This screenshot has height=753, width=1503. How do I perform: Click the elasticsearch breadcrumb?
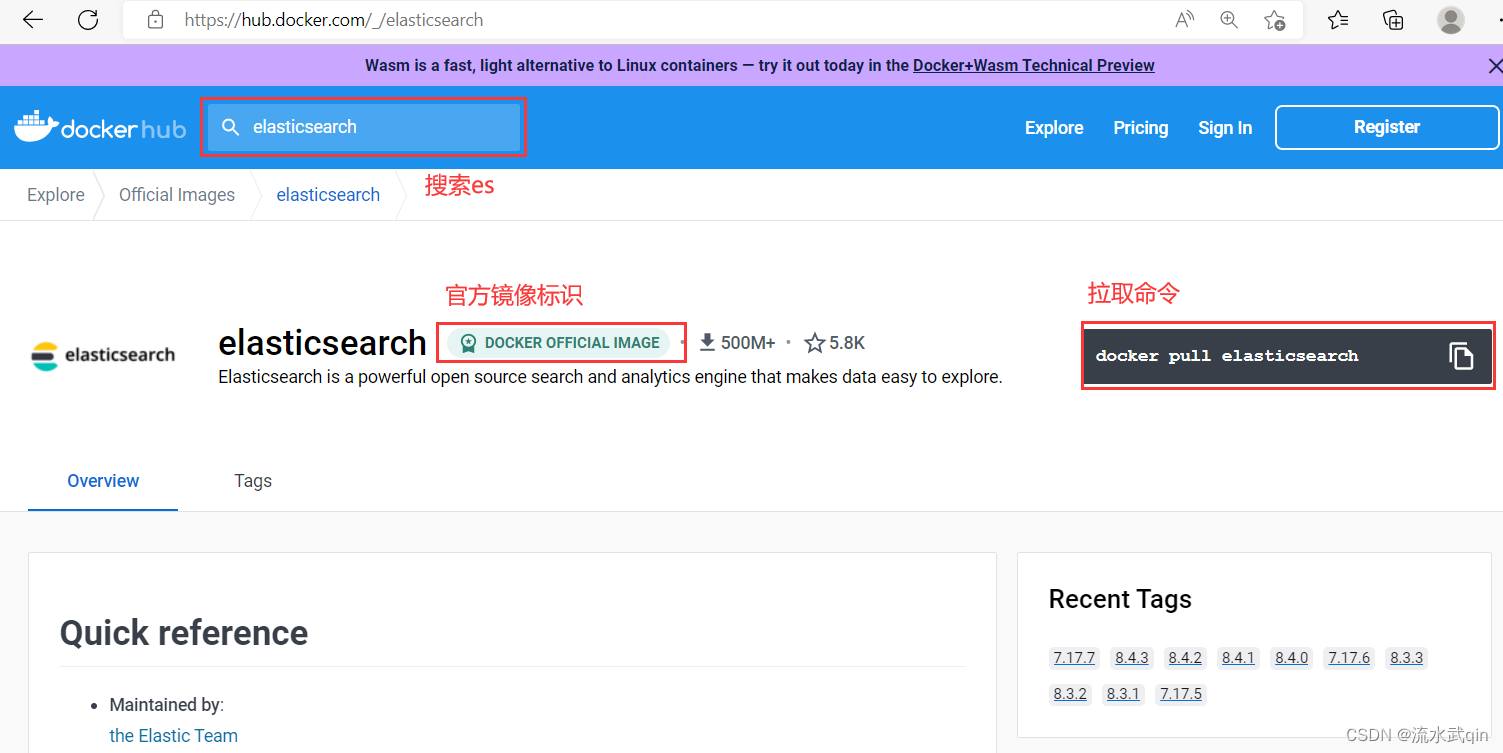tap(328, 195)
